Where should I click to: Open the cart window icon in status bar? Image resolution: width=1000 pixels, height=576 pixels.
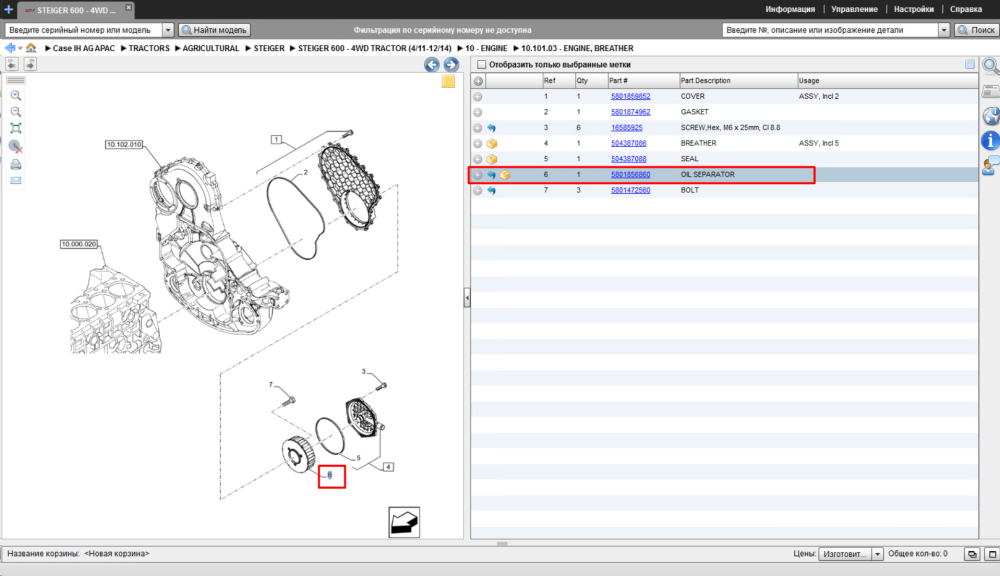coord(971,554)
